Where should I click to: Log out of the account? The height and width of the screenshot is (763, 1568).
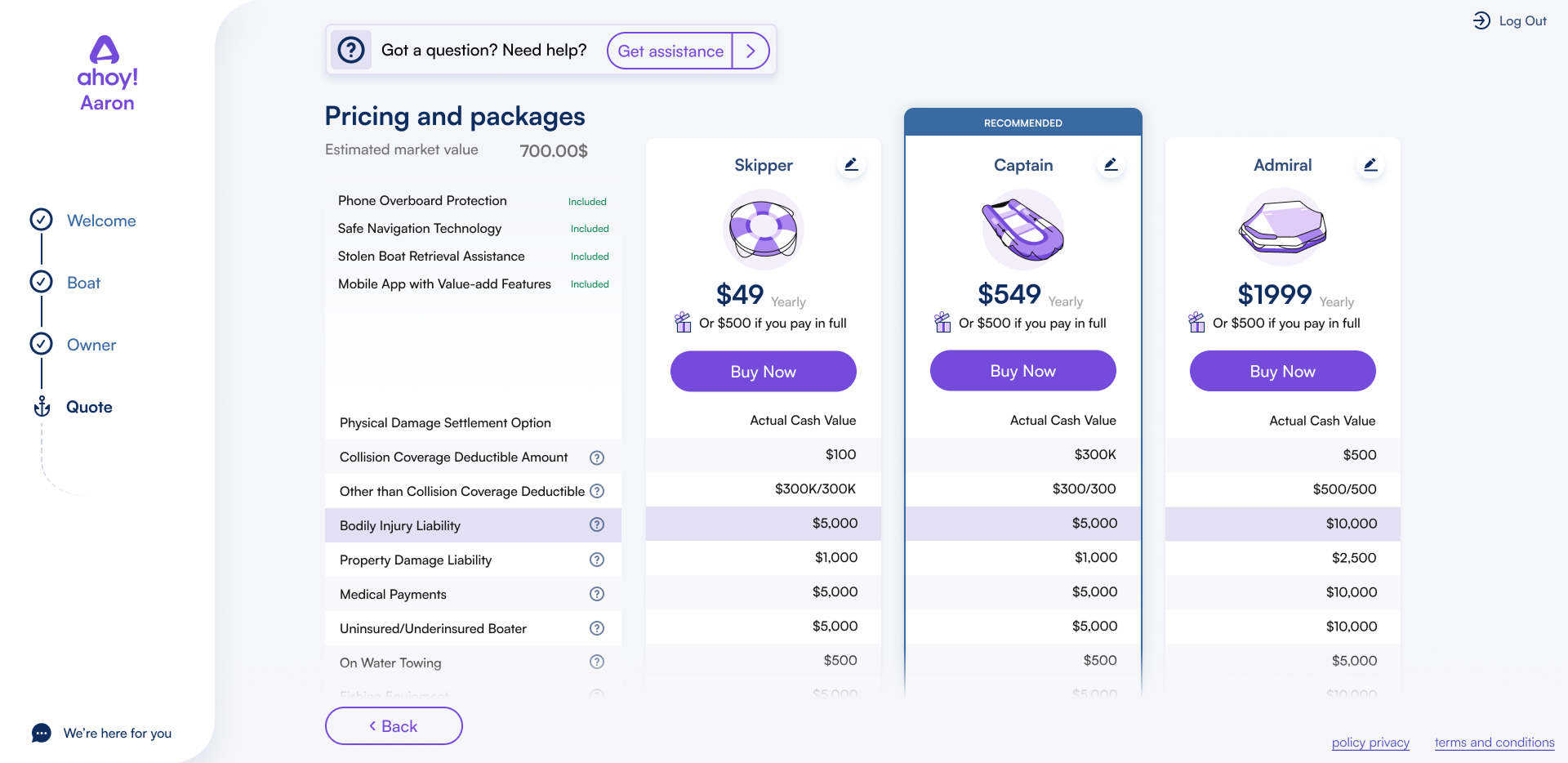[1510, 21]
